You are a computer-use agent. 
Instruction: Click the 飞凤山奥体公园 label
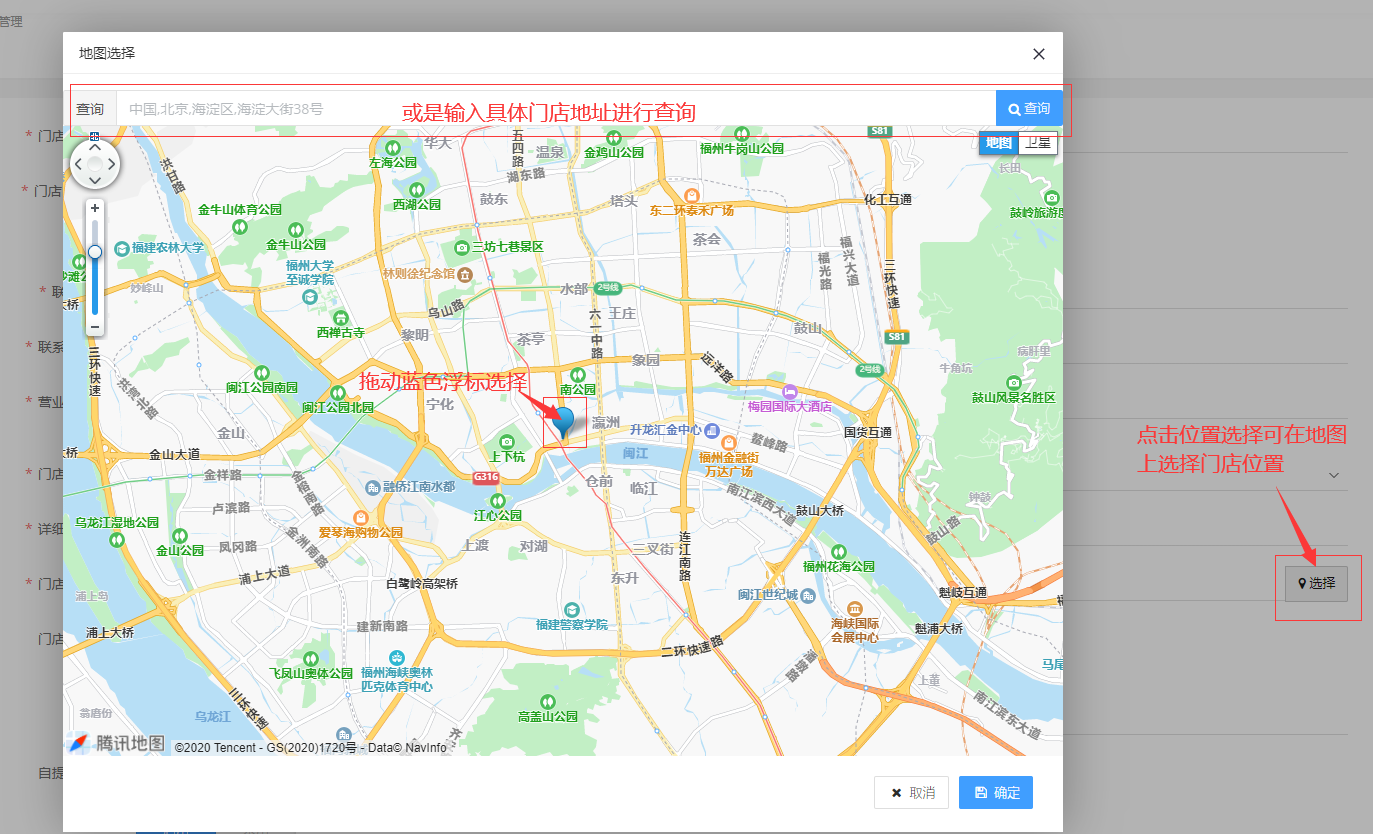[x=311, y=673]
